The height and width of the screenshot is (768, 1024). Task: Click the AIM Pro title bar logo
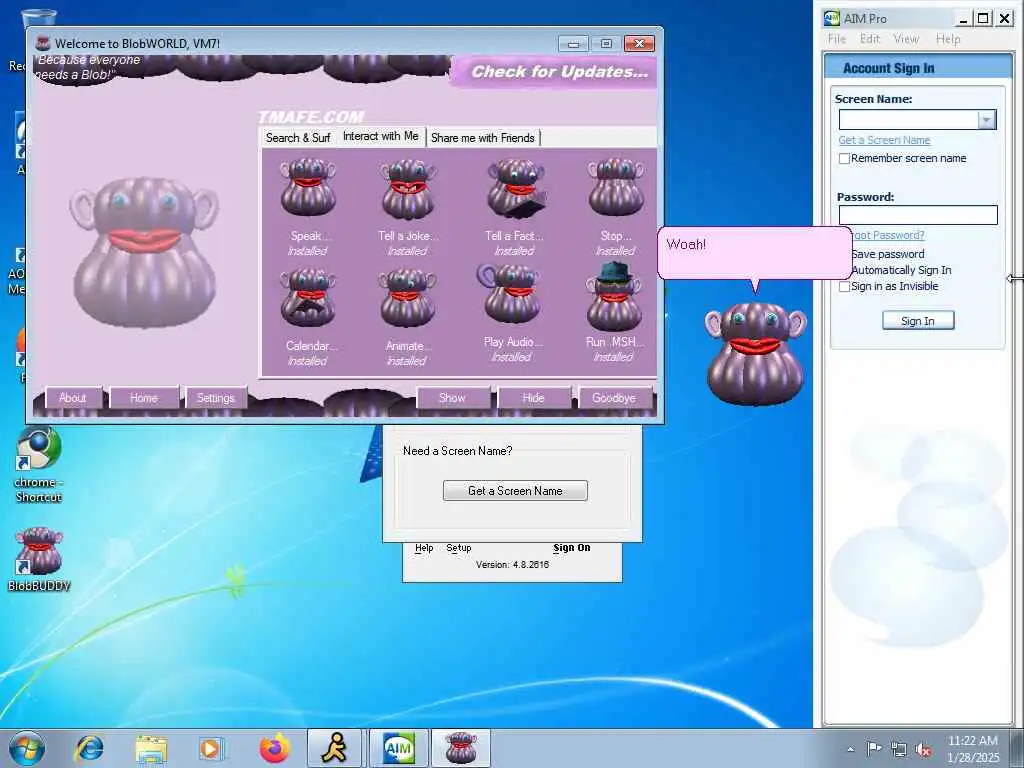pyautogui.click(x=831, y=18)
